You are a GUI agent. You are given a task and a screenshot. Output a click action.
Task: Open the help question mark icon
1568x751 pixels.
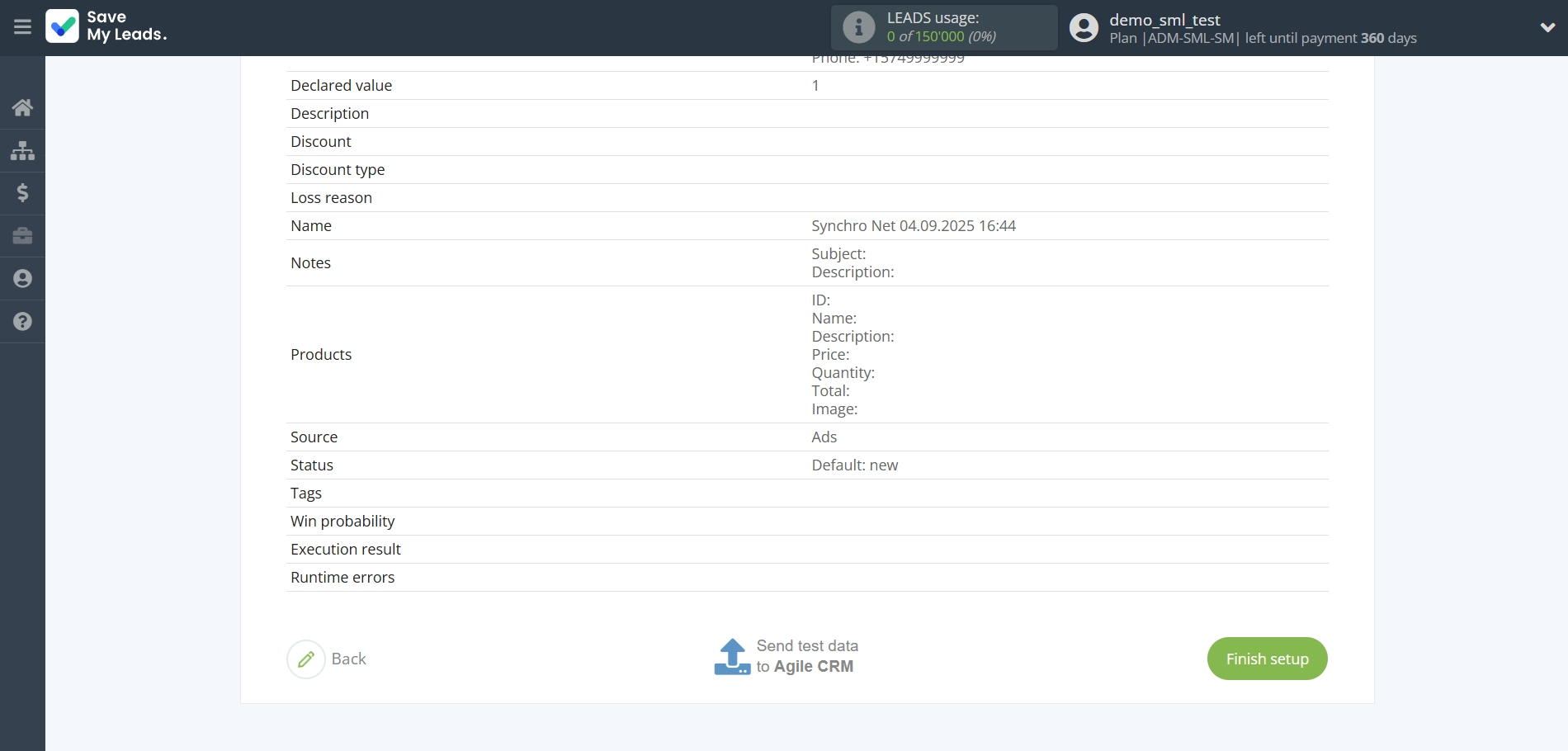[22, 322]
